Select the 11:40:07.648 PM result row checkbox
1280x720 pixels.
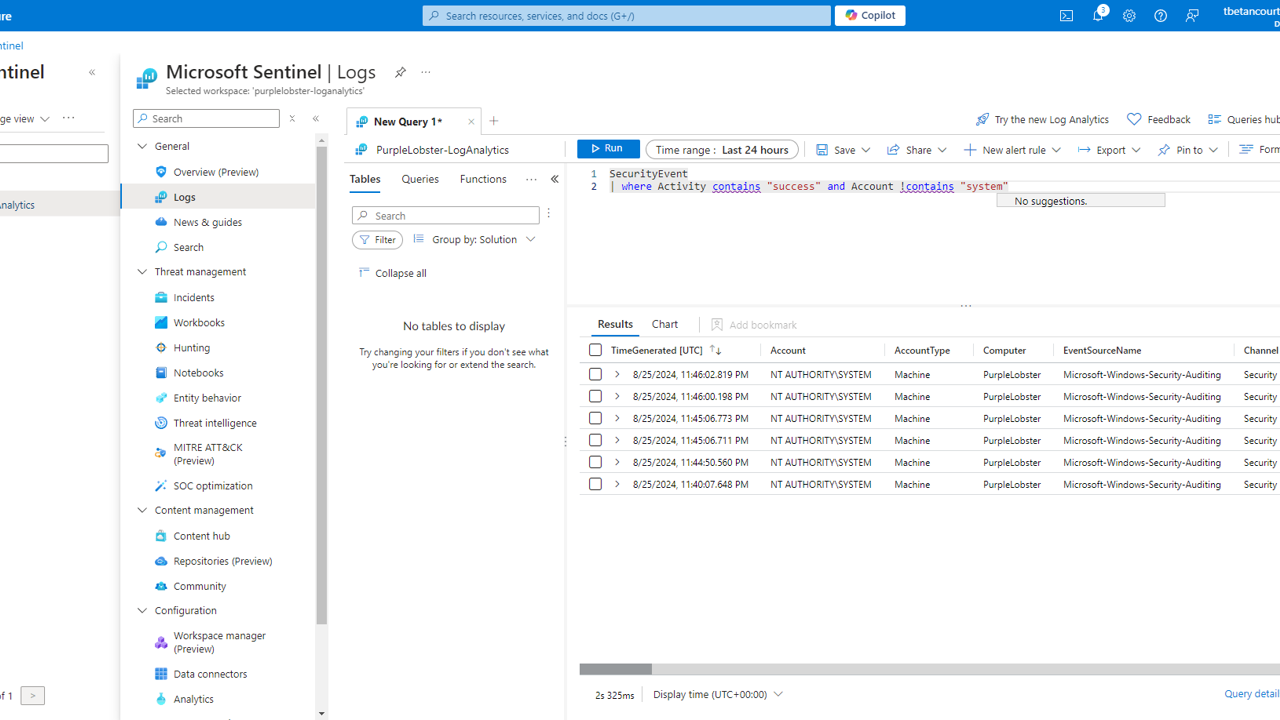595,484
